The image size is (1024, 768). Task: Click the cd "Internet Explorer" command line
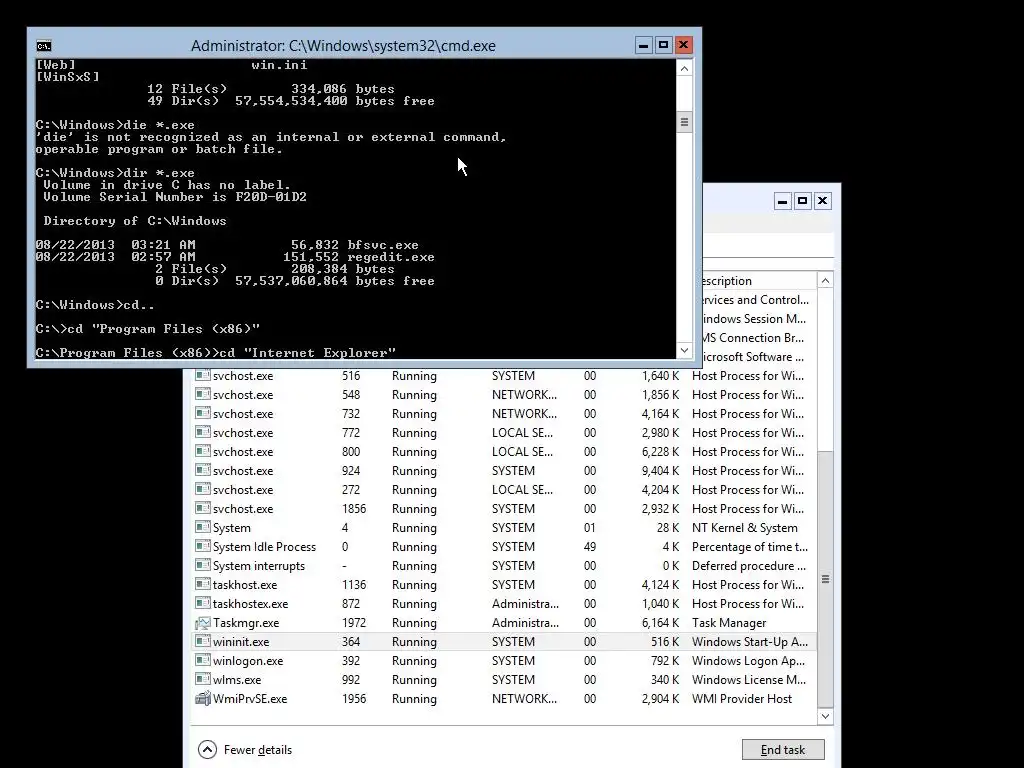[216, 353]
